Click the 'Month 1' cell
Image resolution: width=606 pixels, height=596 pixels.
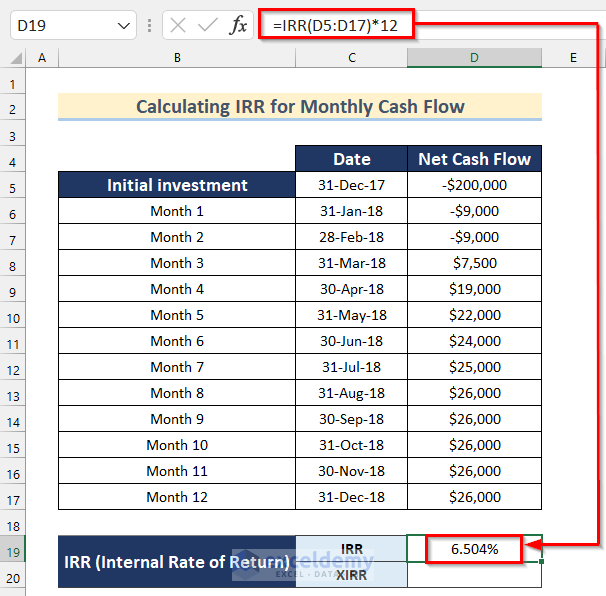177,211
